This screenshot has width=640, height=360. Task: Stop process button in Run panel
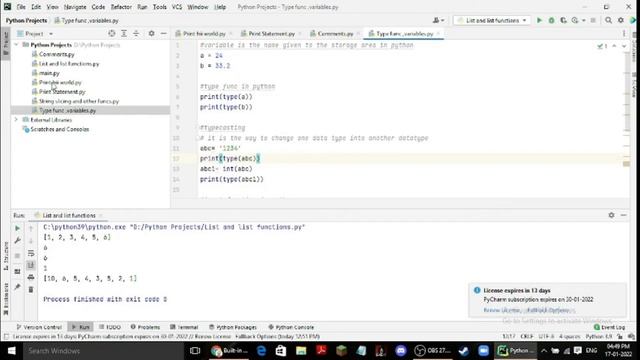[x=17, y=256]
